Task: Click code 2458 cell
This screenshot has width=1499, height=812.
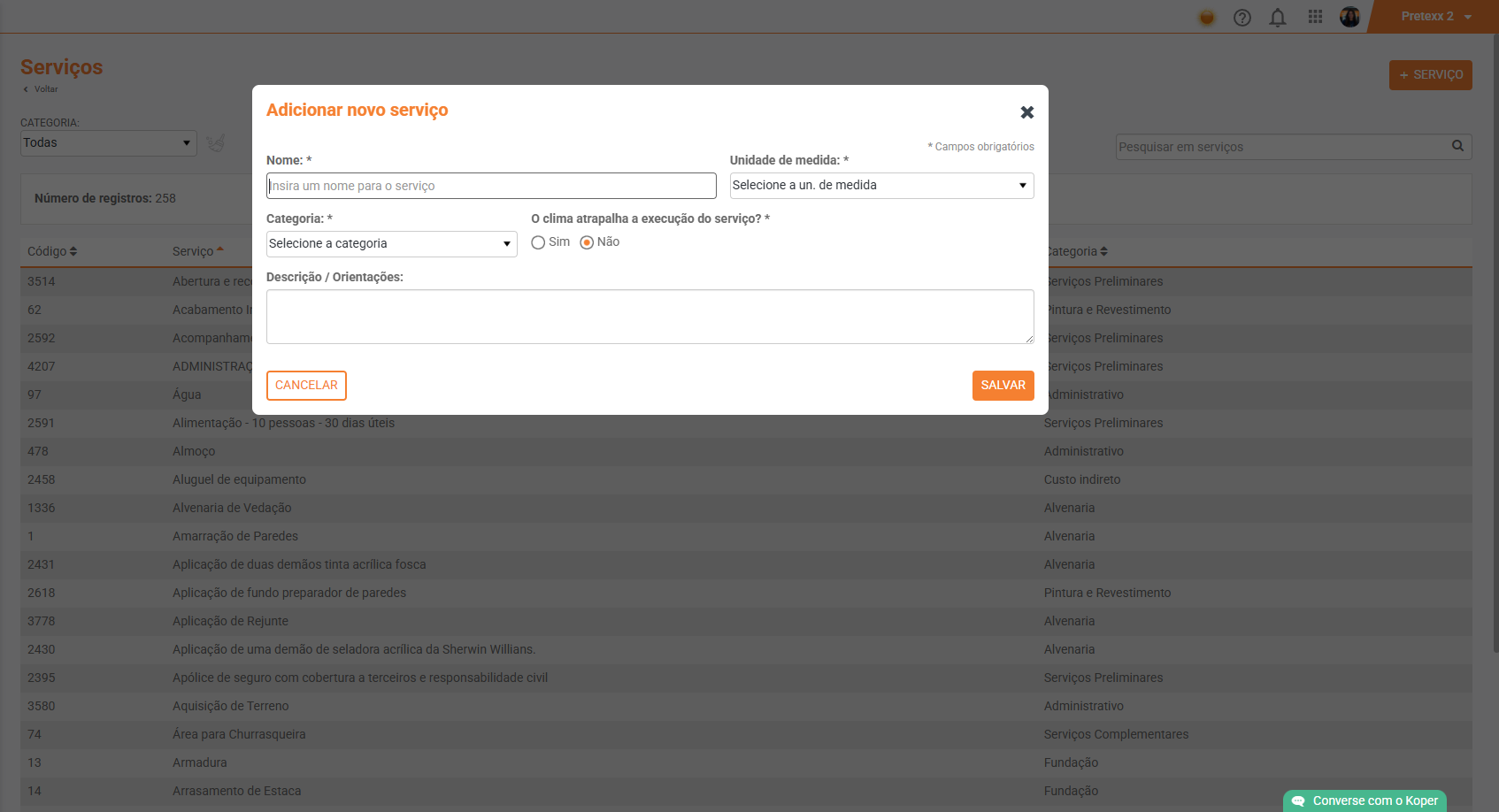Action: point(42,479)
